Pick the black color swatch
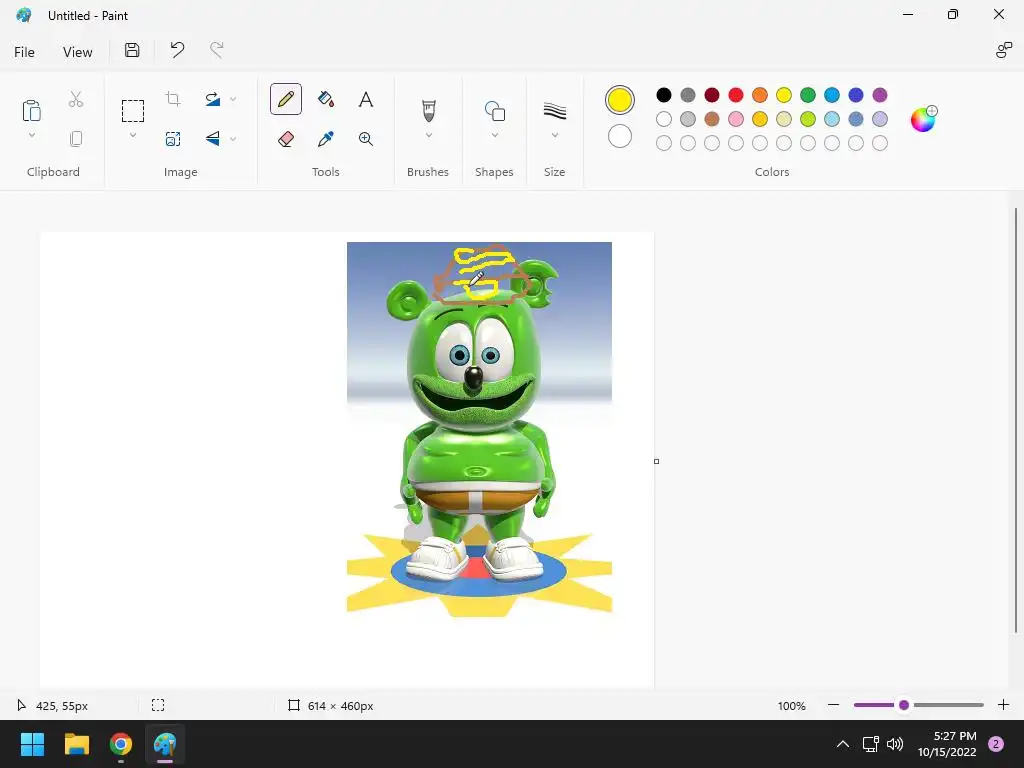 click(x=664, y=95)
